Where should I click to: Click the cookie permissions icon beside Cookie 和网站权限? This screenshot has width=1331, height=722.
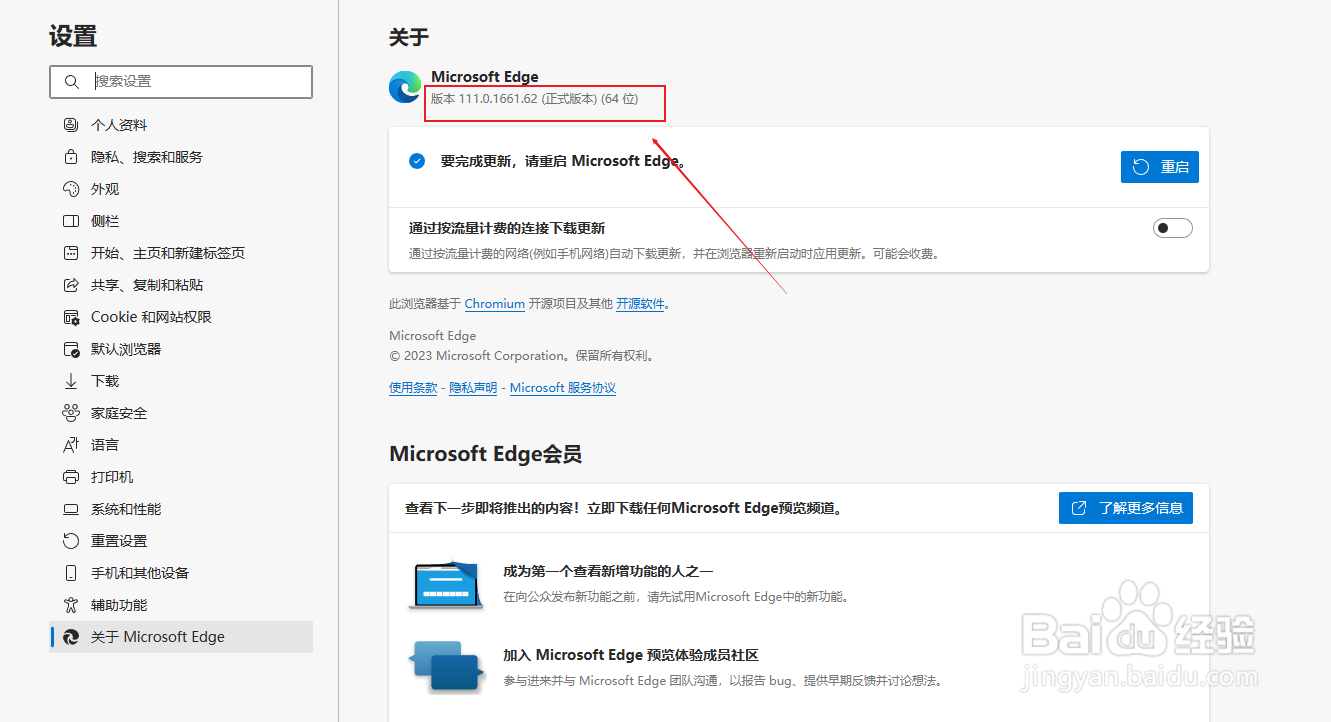click(x=71, y=317)
